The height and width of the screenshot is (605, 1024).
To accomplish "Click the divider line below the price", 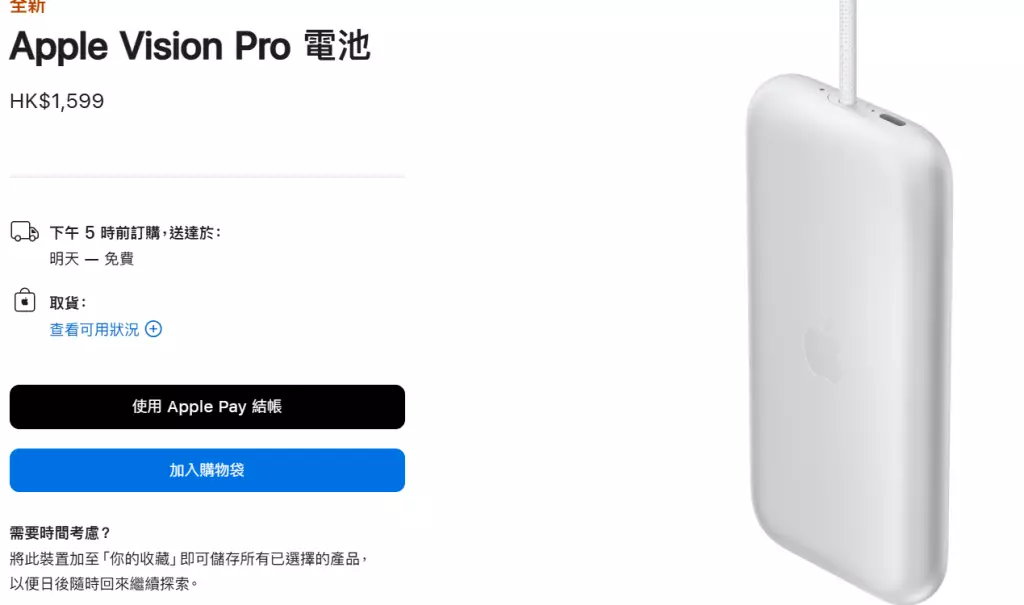I will coord(207,176).
